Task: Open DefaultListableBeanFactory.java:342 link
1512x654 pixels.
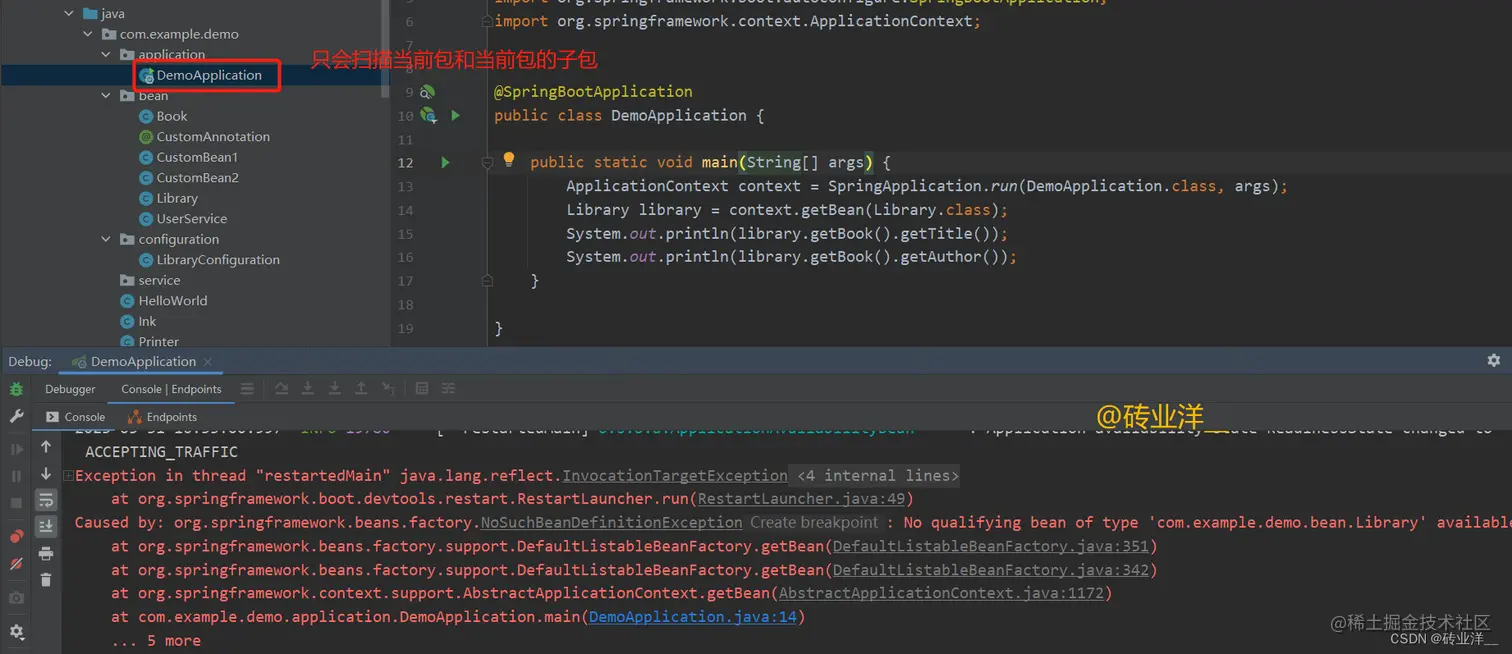Action: (991, 570)
